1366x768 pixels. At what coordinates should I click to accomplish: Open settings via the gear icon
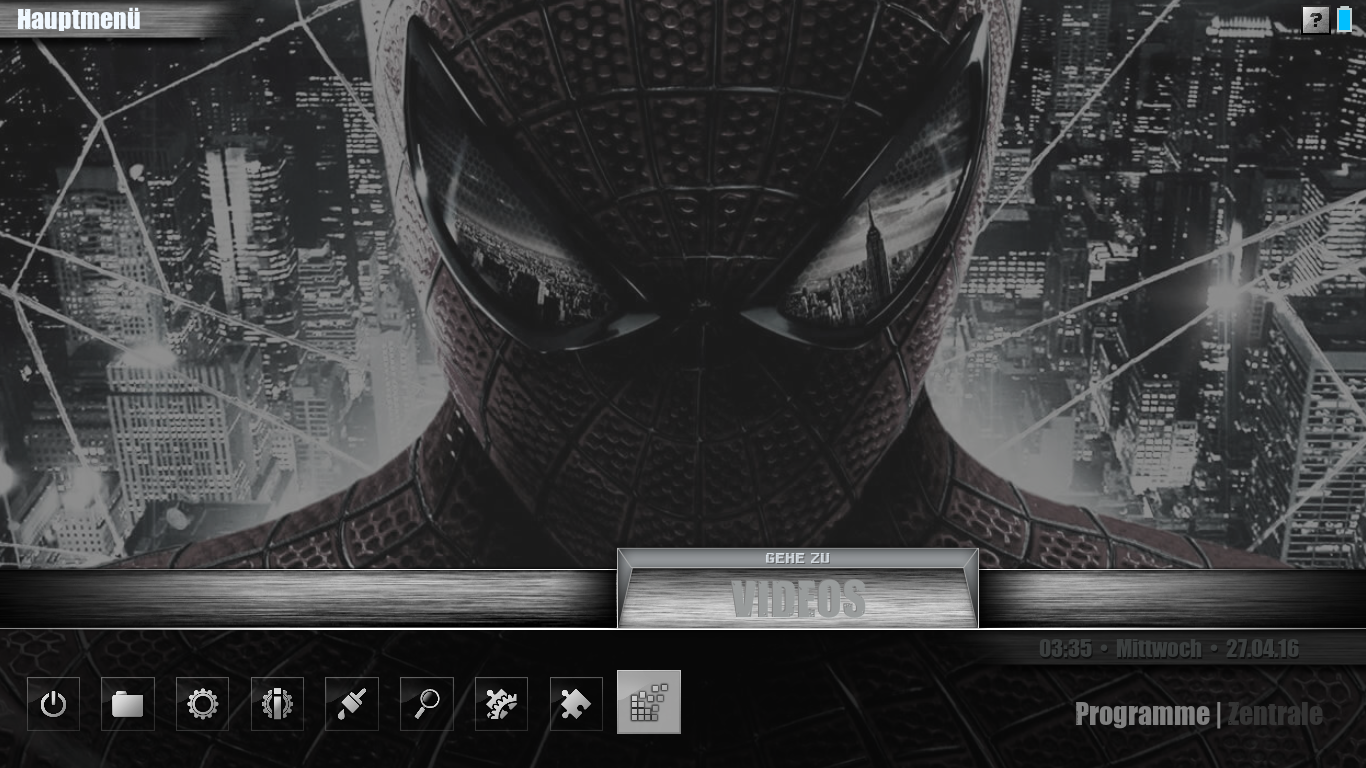[203, 704]
